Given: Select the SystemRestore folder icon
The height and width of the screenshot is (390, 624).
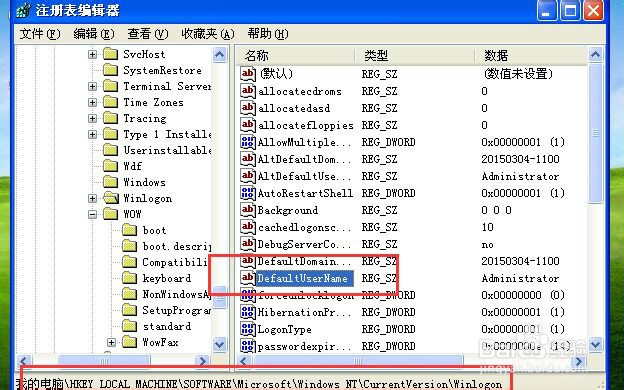Looking at the screenshot, I should pos(110,70).
